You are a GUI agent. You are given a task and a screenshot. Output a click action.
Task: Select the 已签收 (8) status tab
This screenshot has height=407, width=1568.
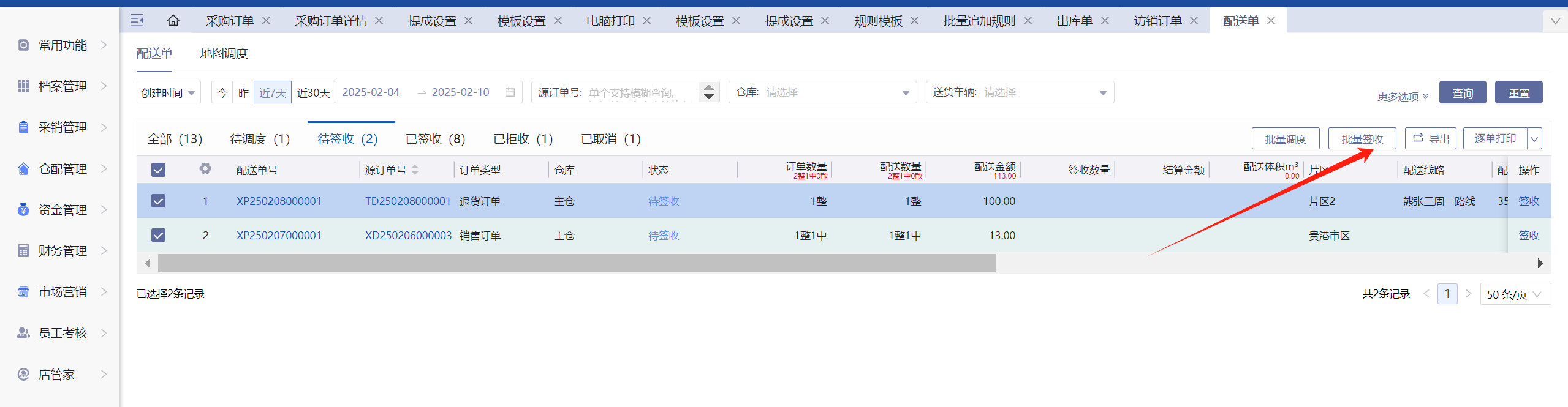[435, 139]
